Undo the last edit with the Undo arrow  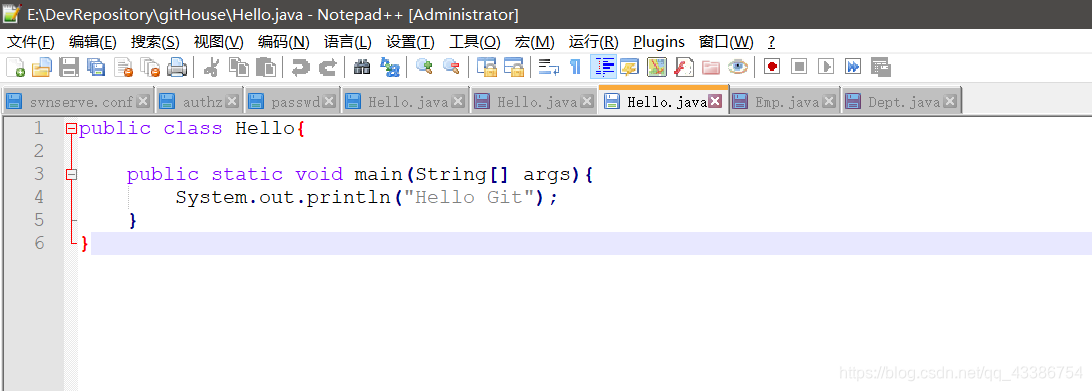point(300,67)
